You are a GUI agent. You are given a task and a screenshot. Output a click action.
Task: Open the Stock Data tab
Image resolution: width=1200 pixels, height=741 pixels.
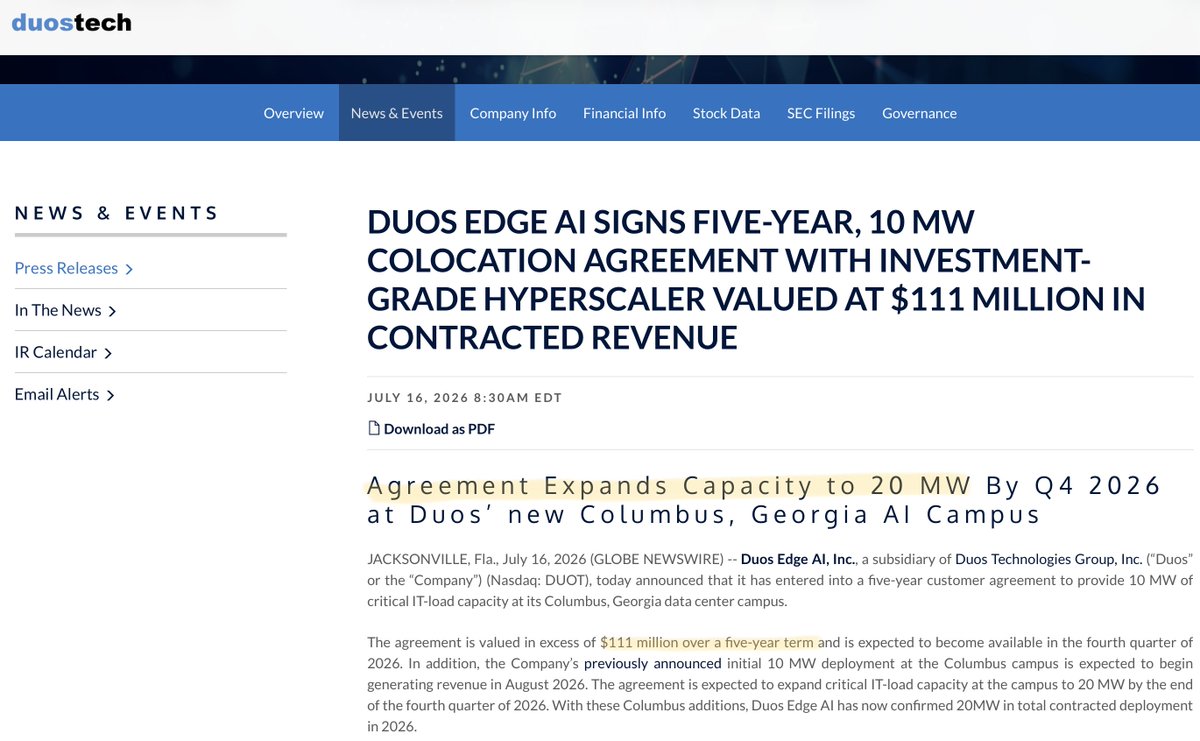[x=727, y=113]
